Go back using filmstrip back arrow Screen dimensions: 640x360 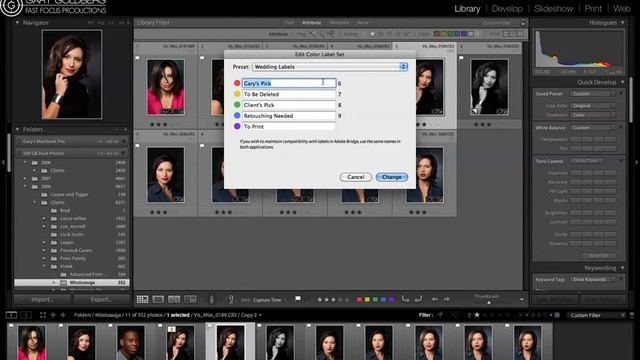pyautogui.click(x=53, y=315)
